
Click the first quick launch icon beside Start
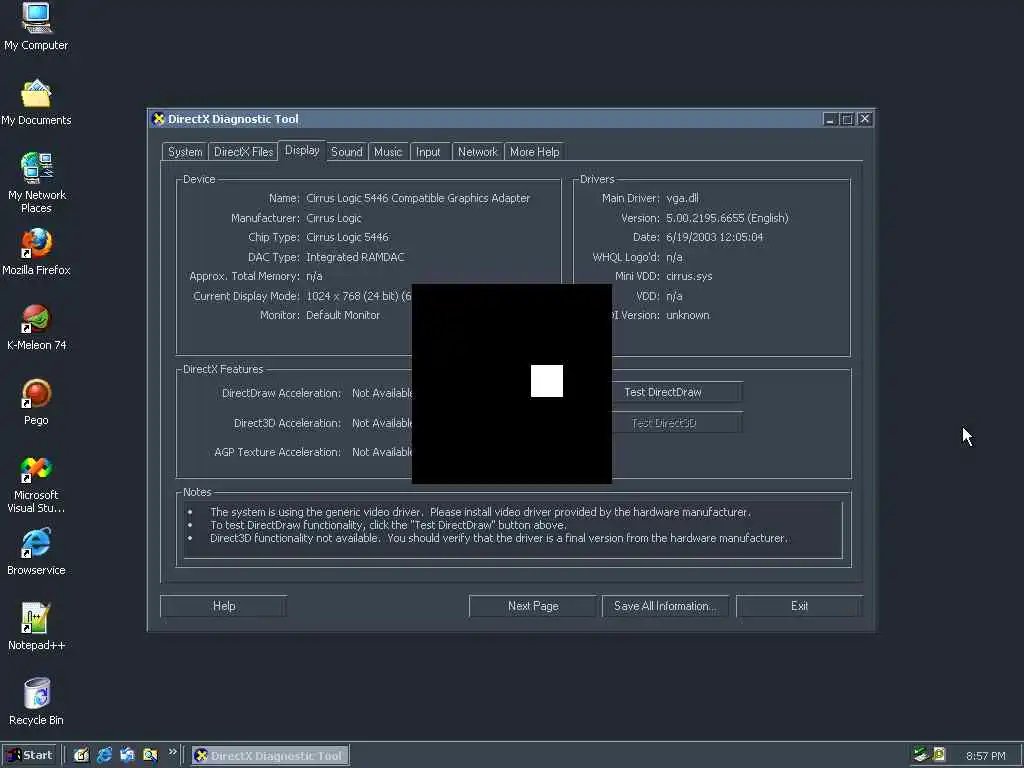[x=81, y=756]
